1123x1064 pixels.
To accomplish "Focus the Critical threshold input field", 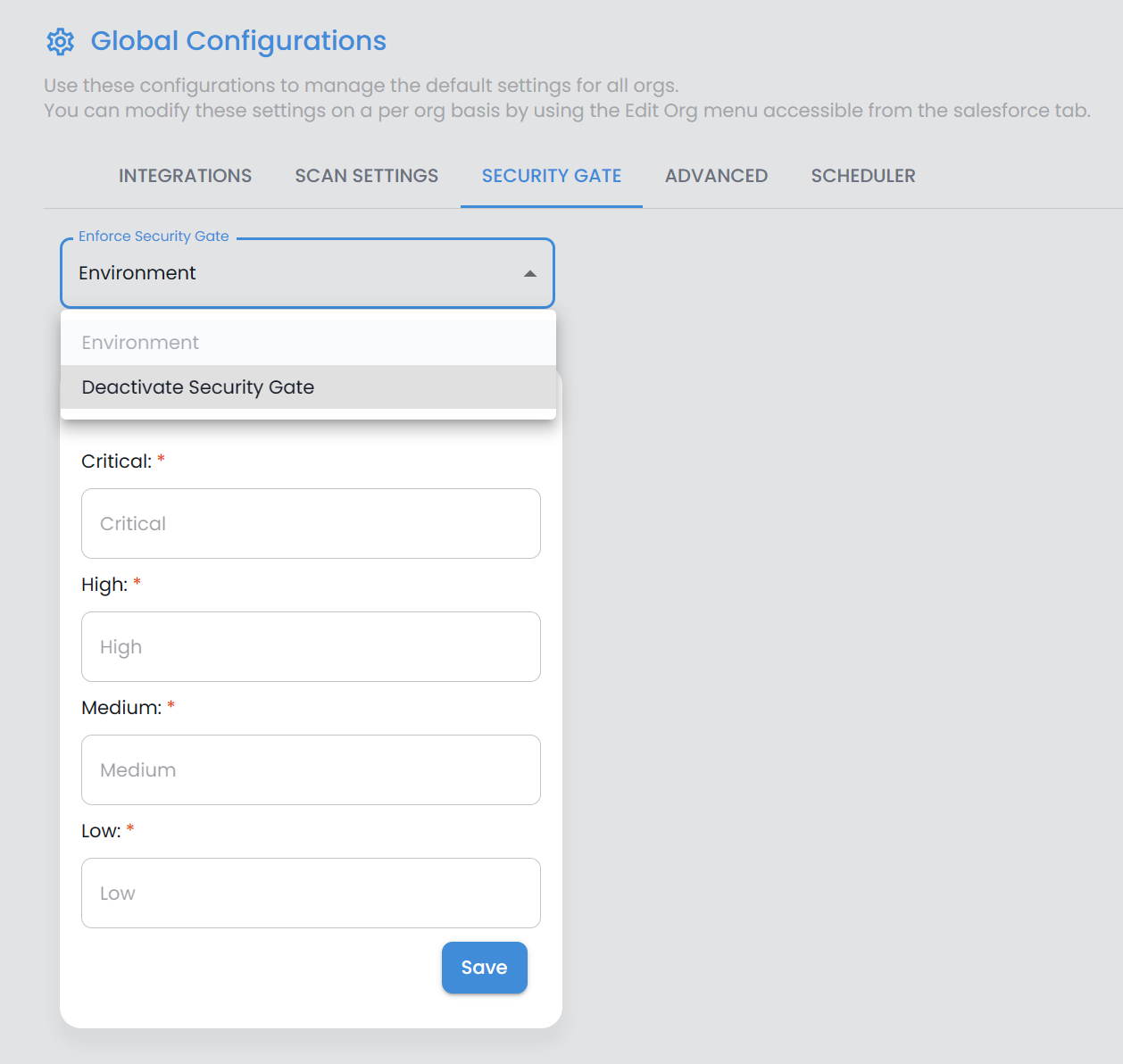I will (311, 524).
